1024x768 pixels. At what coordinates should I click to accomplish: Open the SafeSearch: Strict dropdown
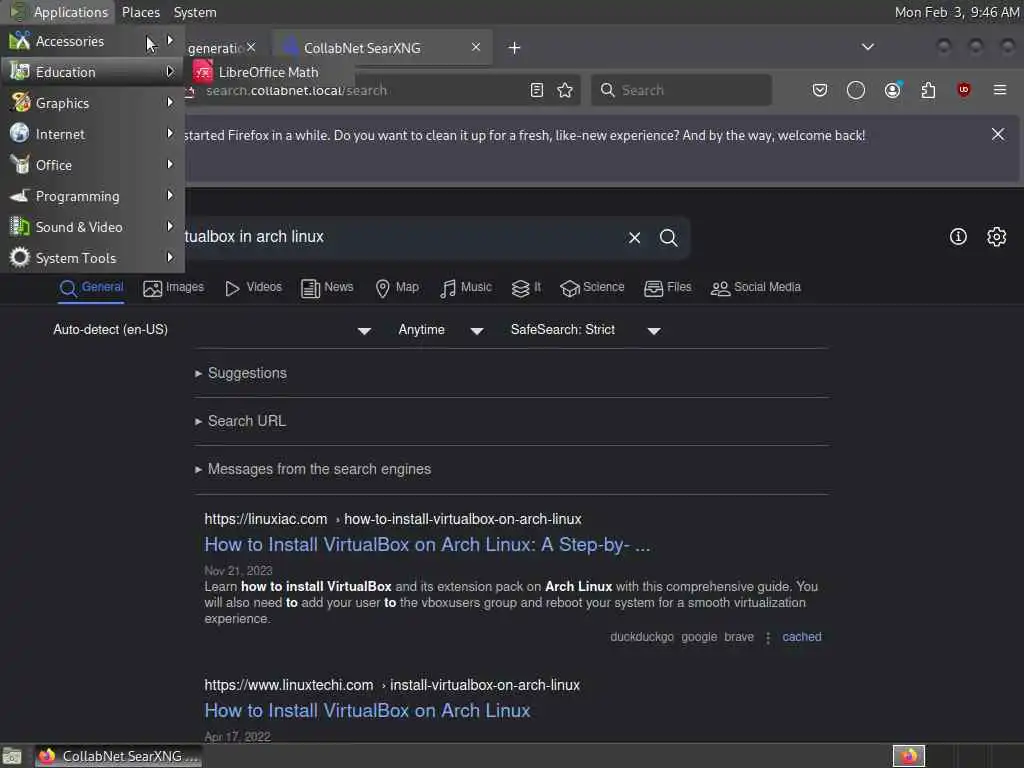click(585, 330)
